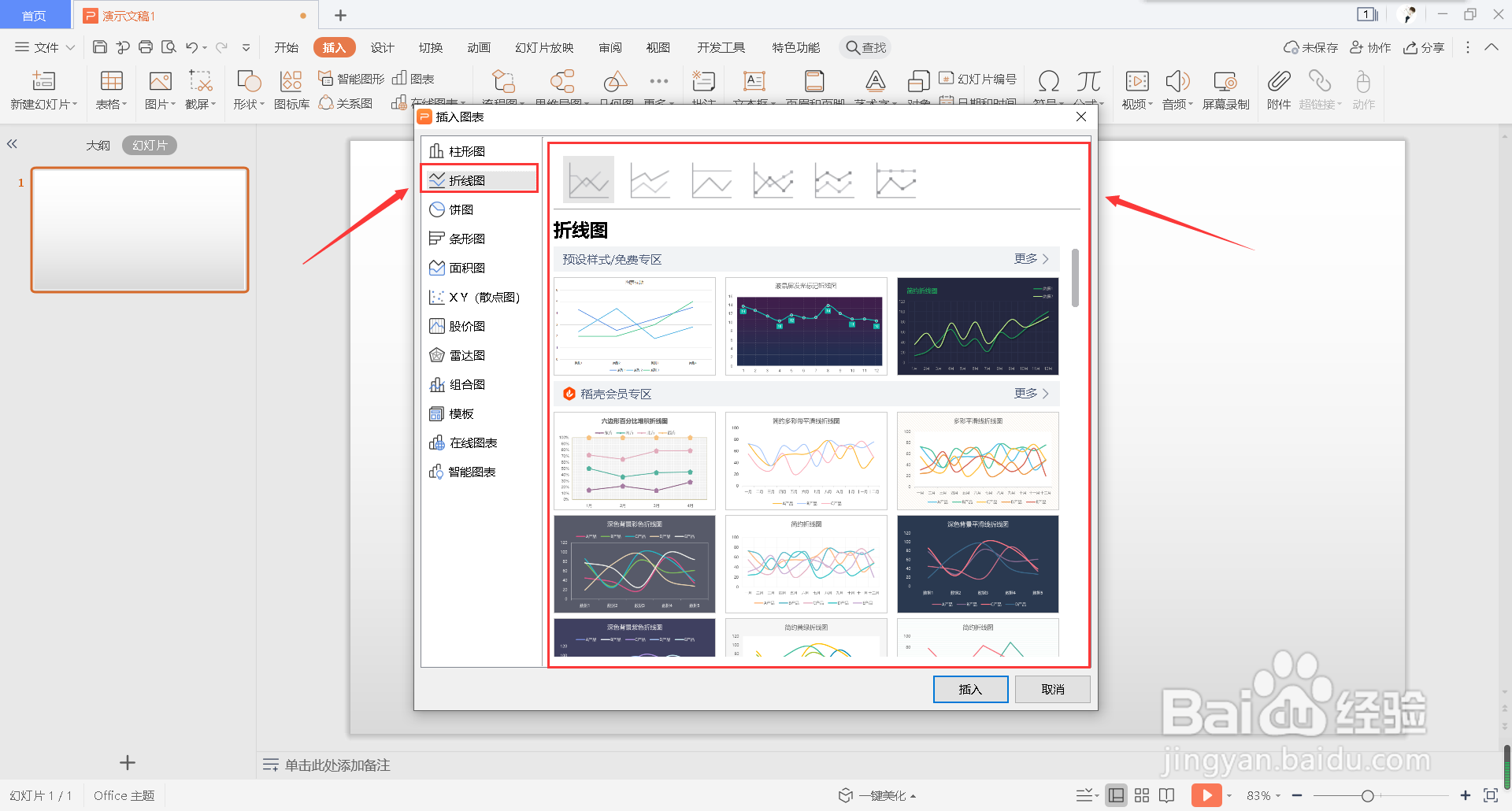
Task: Open the 动画 ribbon tab
Action: (x=479, y=47)
